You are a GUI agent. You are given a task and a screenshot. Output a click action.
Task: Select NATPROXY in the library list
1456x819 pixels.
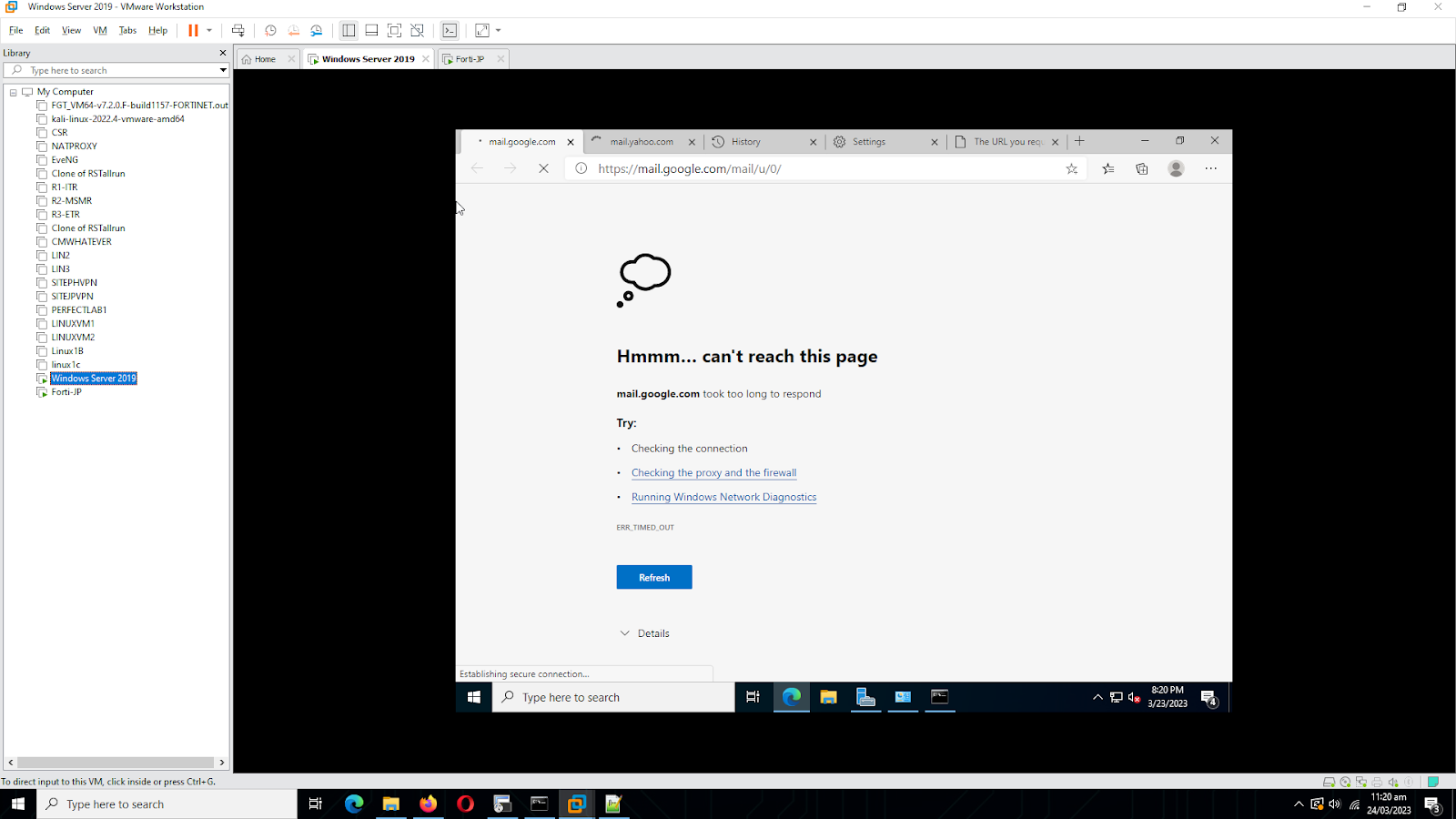tap(74, 146)
